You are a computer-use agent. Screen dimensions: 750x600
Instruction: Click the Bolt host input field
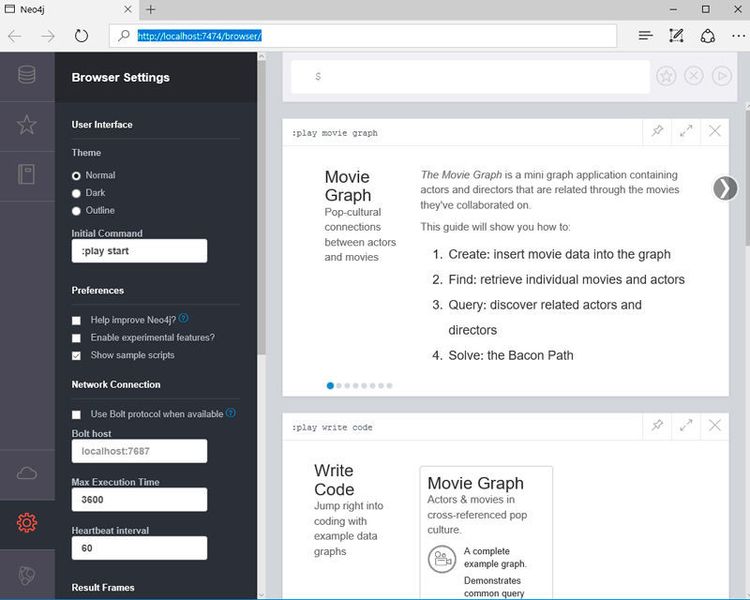(139, 451)
